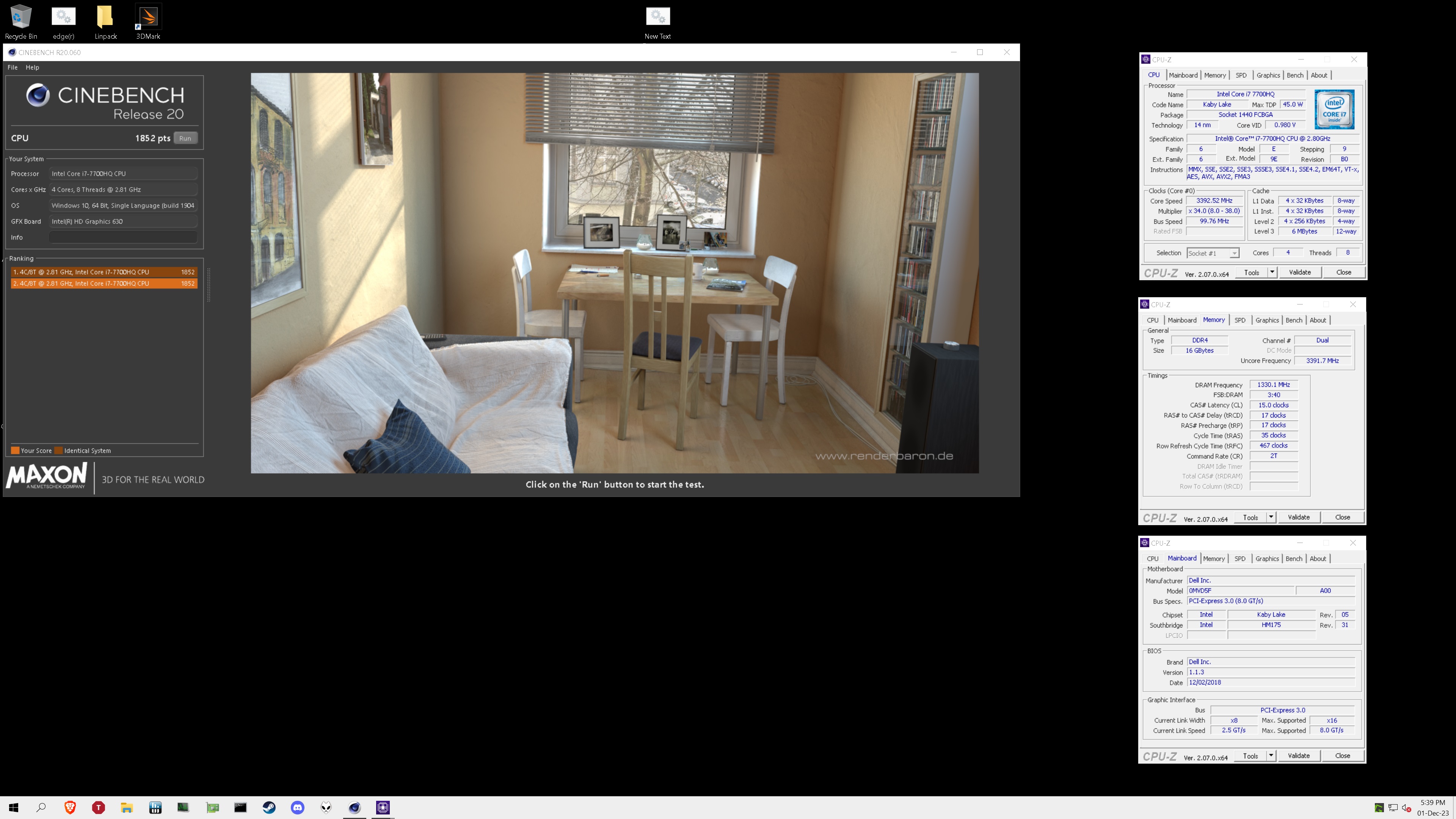Open the Alienware head taskbar icon
The height and width of the screenshot is (819, 1456).
pos(326,807)
